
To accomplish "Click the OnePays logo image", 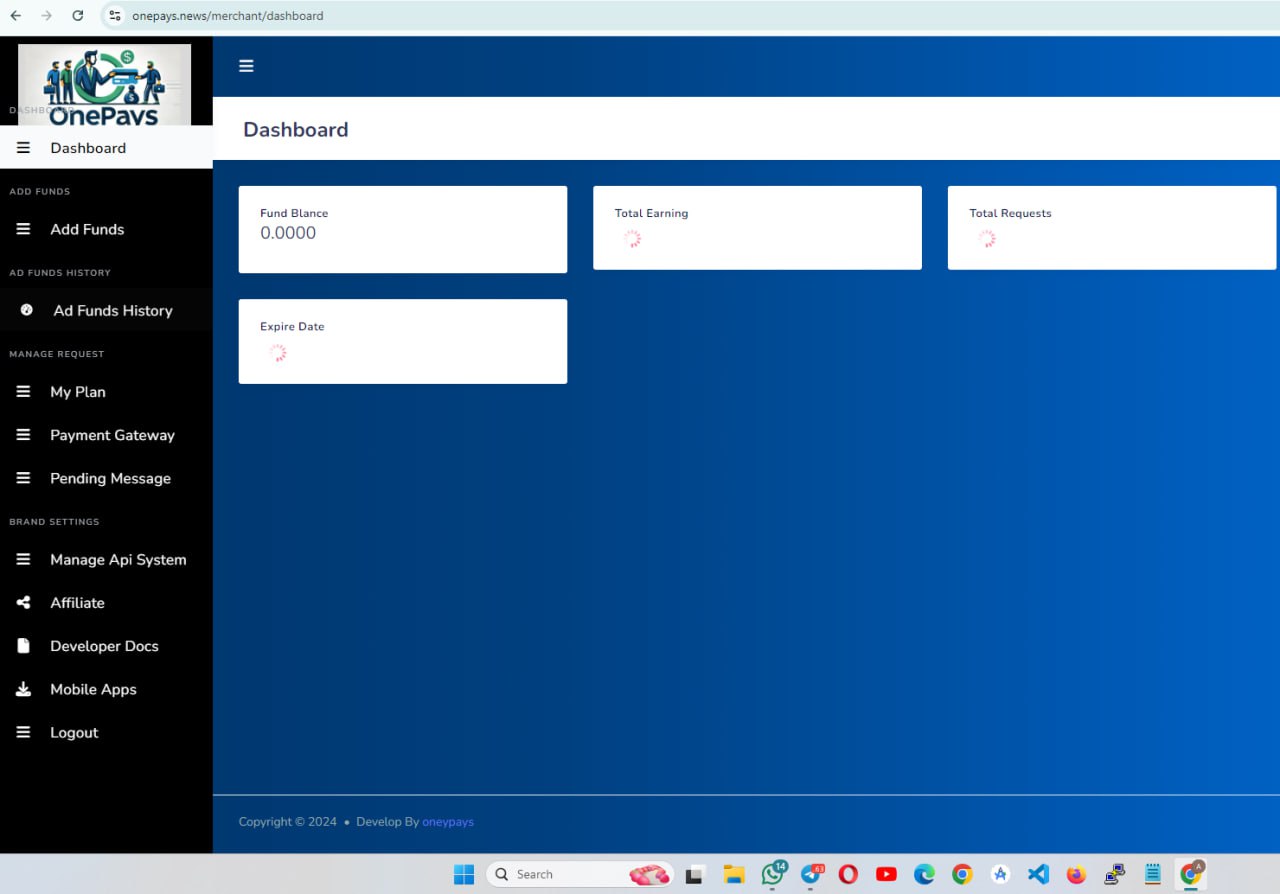I will click(x=104, y=85).
